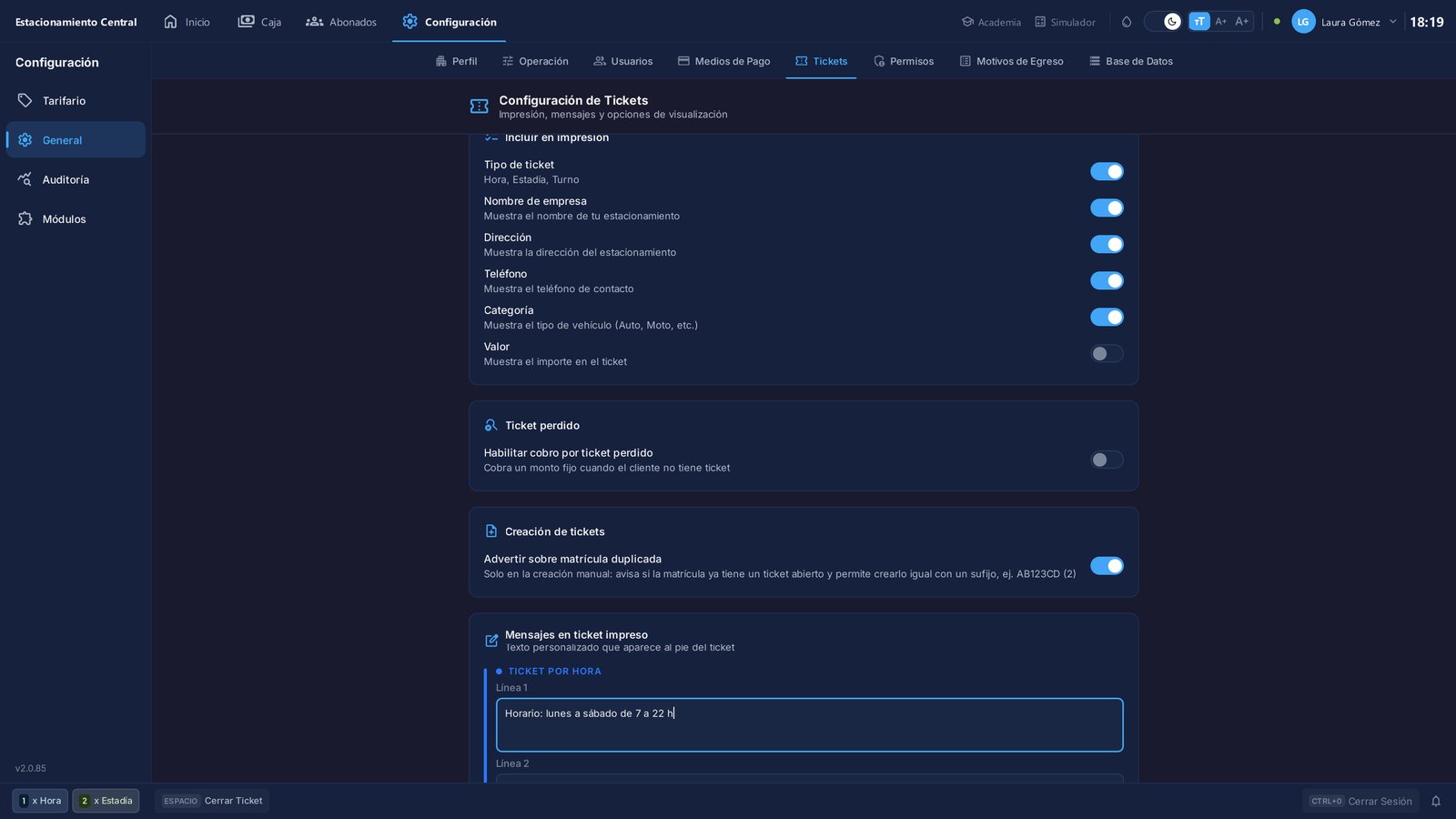Viewport: 1456px width, 819px height.
Task: Open the notifications bell icon
Action: 1436,801
